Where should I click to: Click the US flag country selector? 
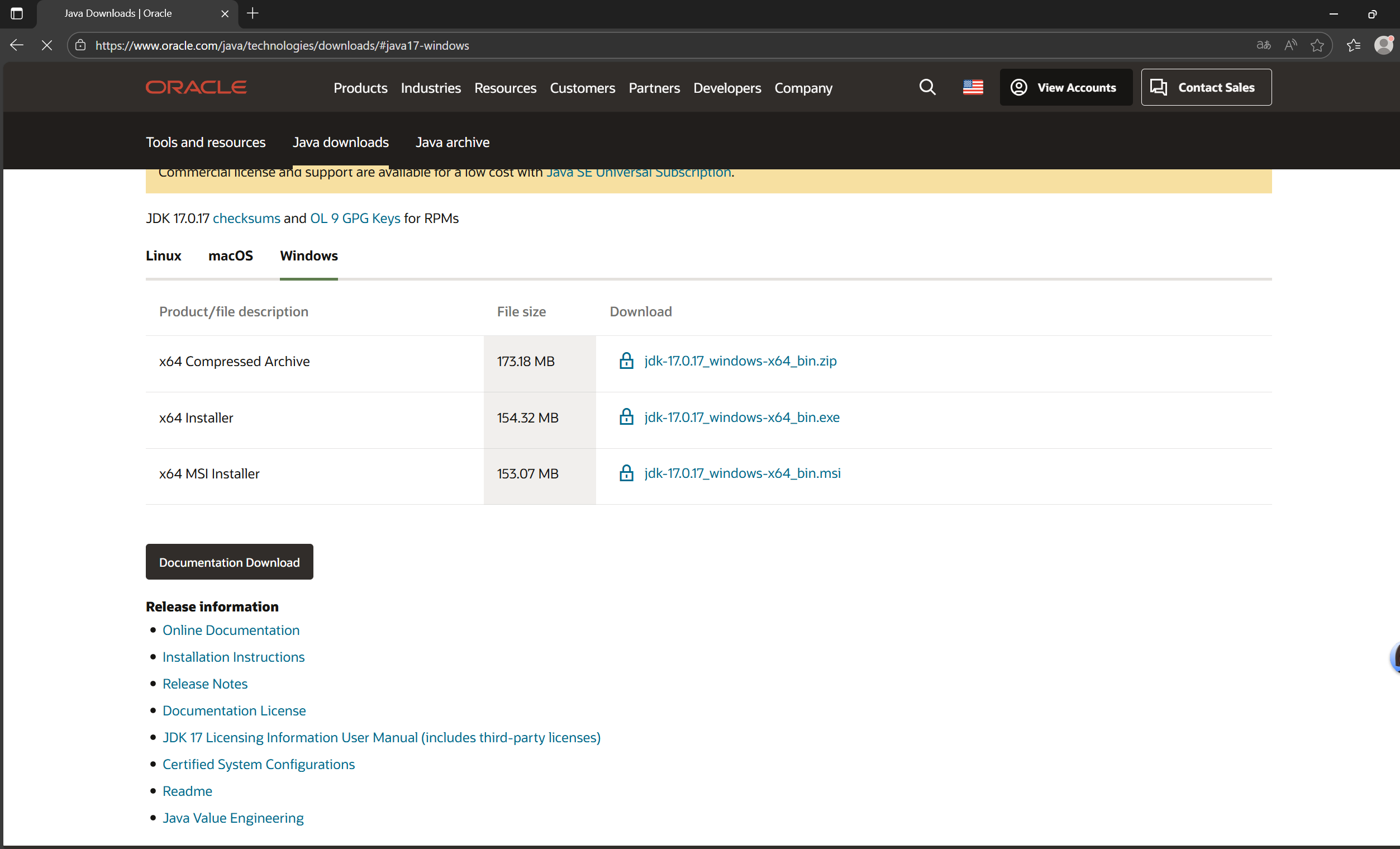click(x=972, y=88)
